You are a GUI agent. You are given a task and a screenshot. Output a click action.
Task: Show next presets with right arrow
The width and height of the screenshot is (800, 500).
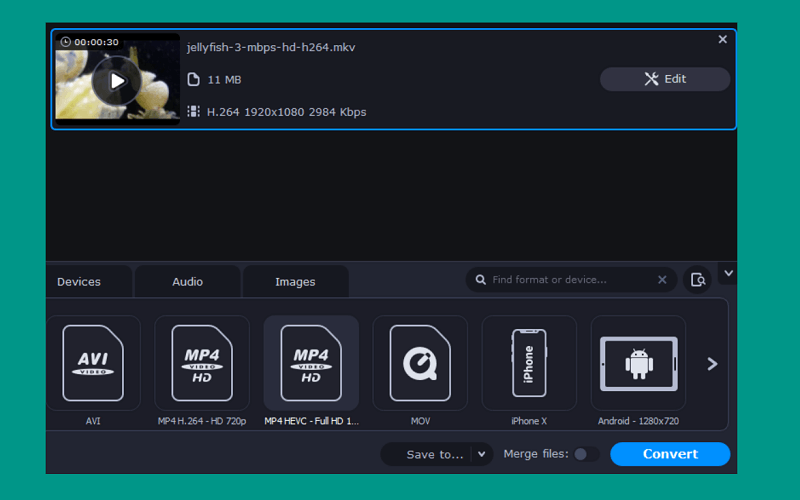[712, 364]
